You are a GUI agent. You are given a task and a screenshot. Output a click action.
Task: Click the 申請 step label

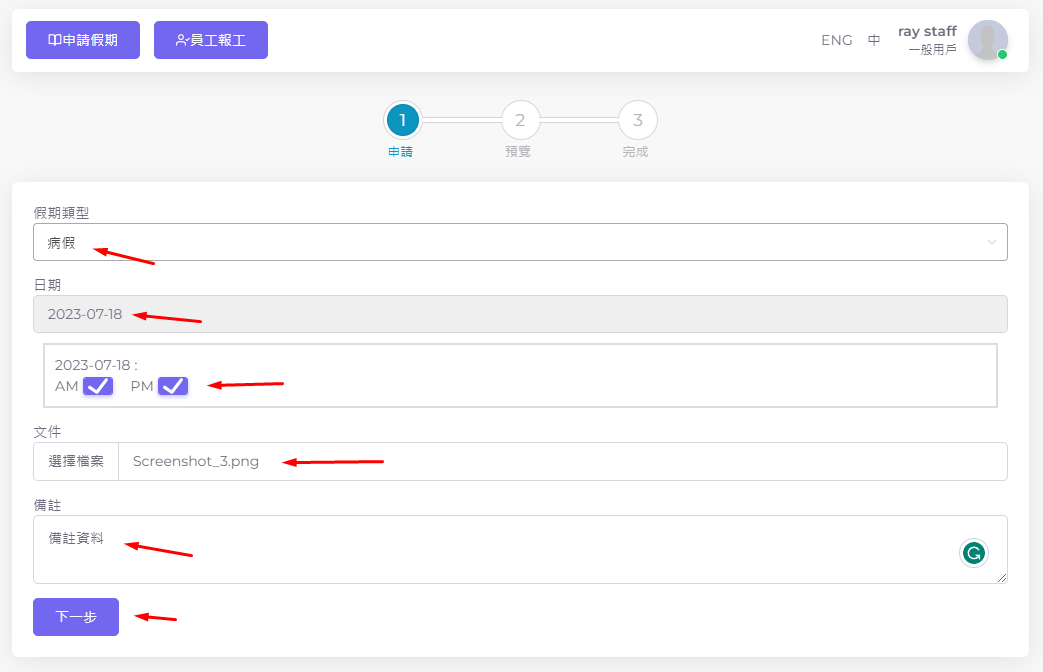[400, 152]
